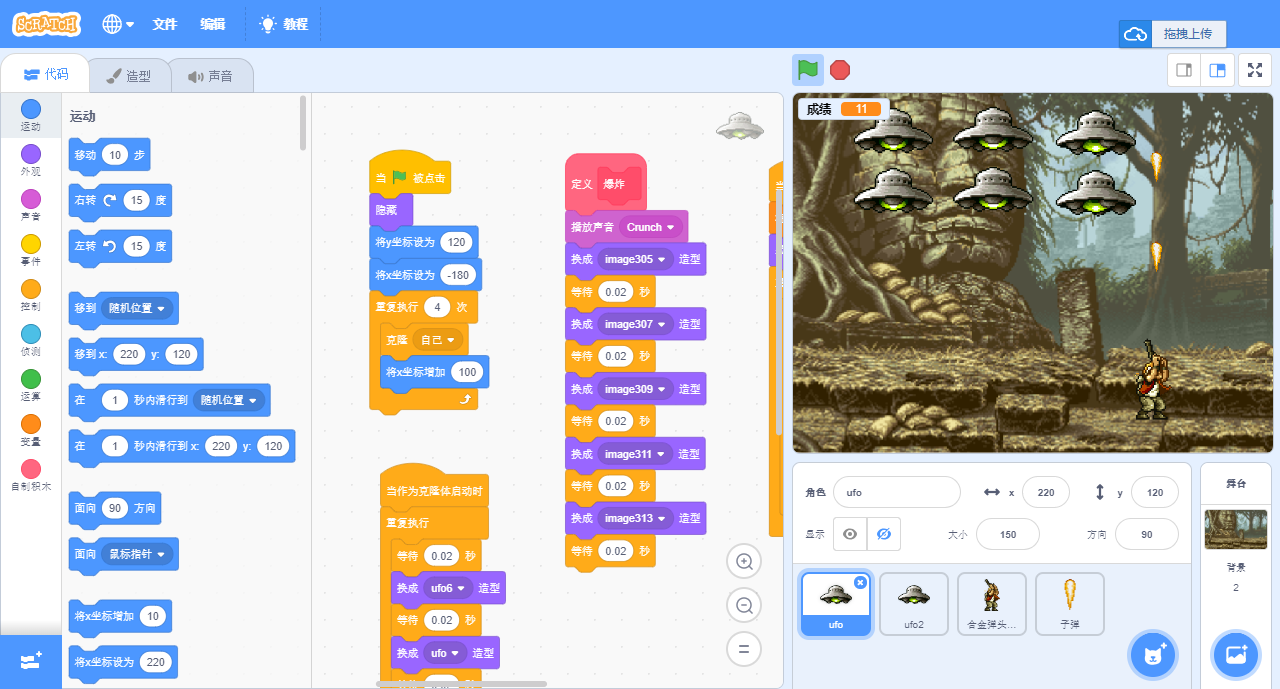The image size is (1280, 689).
Task: Switch to small stage layout
Action: coord(1184,70)
